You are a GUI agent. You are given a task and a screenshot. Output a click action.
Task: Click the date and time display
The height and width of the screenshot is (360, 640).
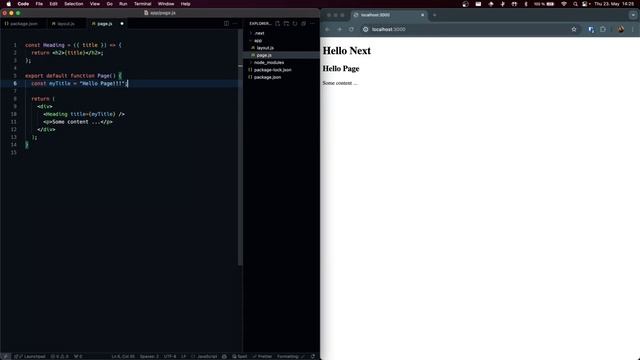coord(614,4)
